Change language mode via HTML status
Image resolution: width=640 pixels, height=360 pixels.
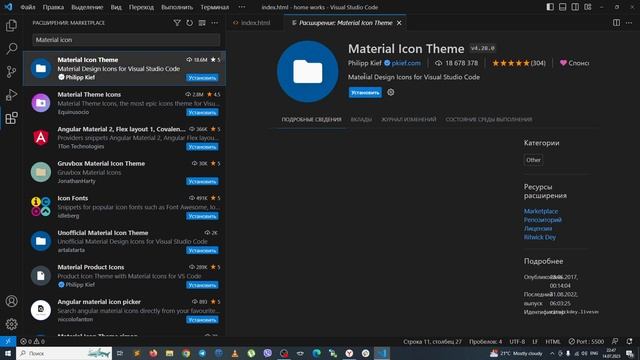pos(553,341)
